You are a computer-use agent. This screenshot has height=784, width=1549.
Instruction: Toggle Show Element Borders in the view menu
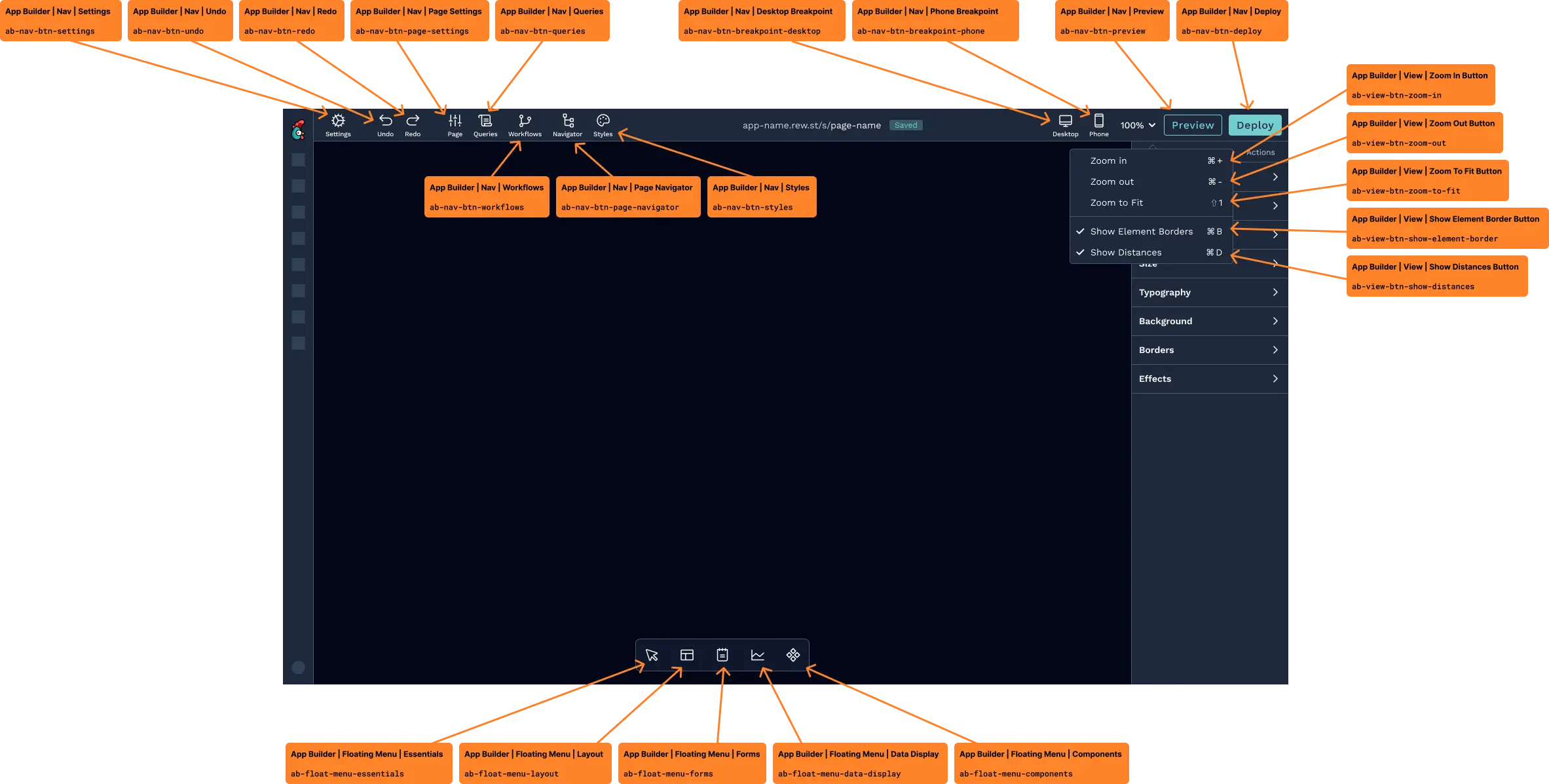tap(1142, 231)
